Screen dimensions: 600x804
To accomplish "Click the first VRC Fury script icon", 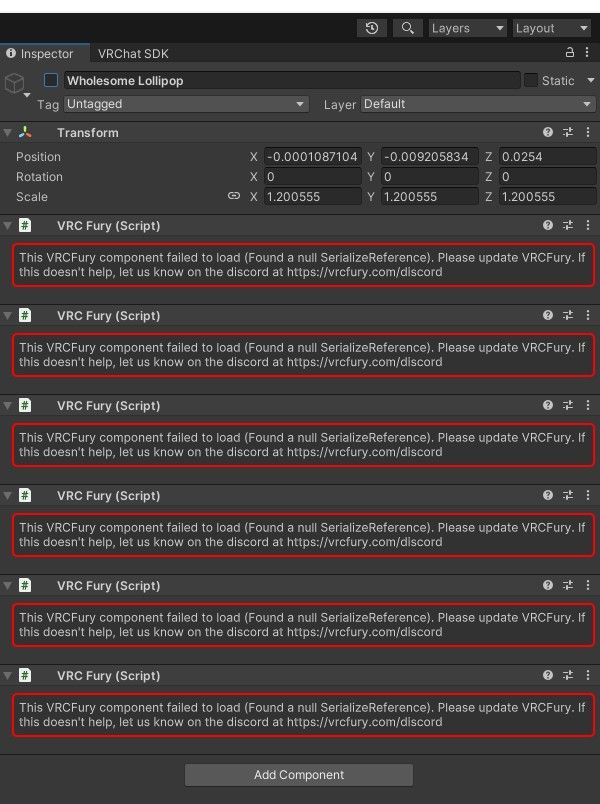I will click(25, 225).
